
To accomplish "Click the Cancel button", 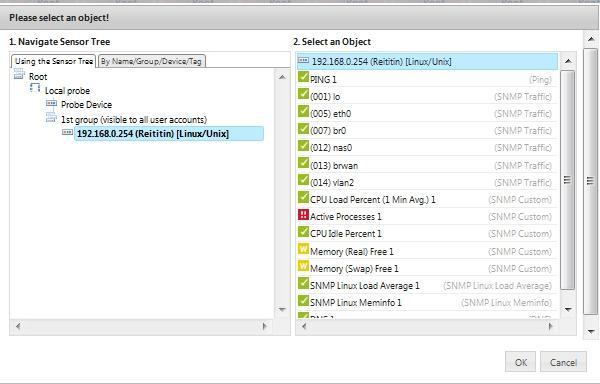I will [x=563, y=362].
